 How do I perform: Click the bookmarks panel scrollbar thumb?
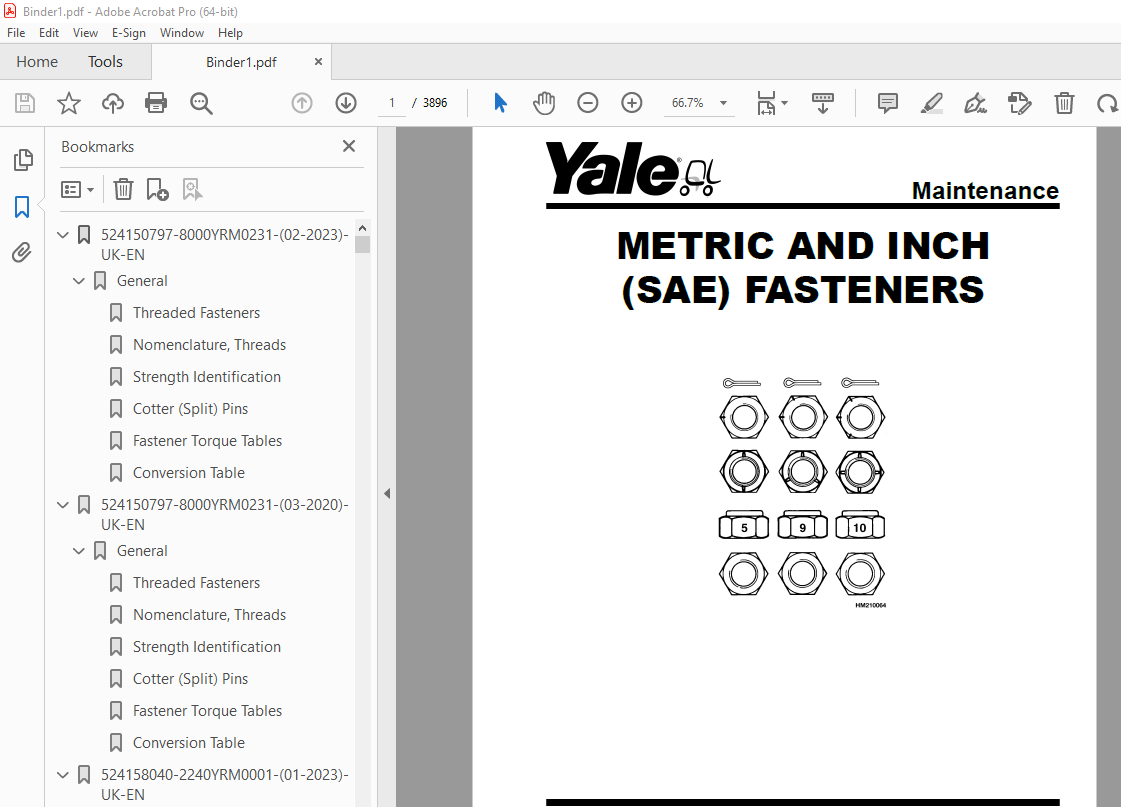pyautogui.click(x=362, y=244)
